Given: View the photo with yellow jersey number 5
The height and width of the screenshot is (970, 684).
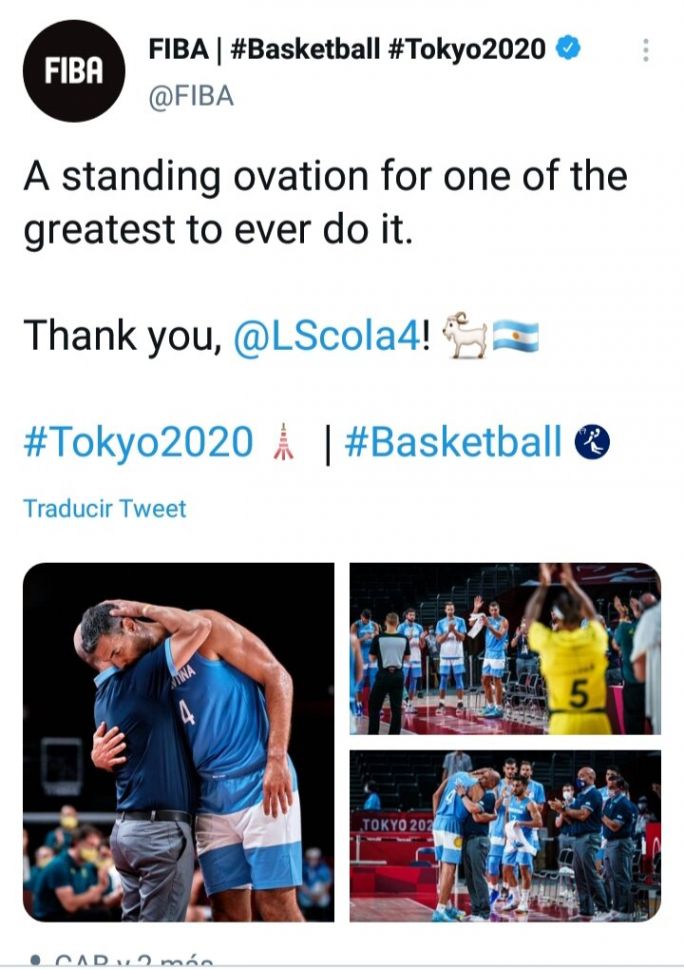Looking at the screenshot, I should coord(504,648).
